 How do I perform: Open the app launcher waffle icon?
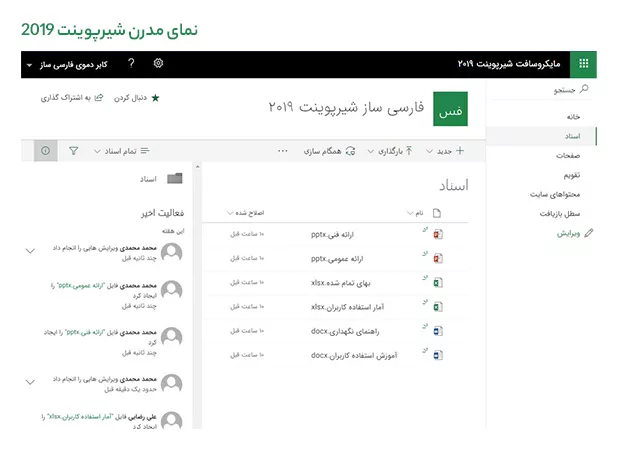(584, 64)
